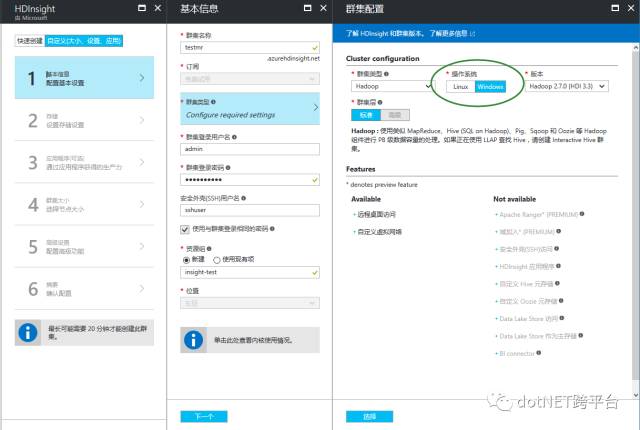Click info icon beside SSH 用户名 label
This screenshot has height=430, width=640.
tap(244, 198)
